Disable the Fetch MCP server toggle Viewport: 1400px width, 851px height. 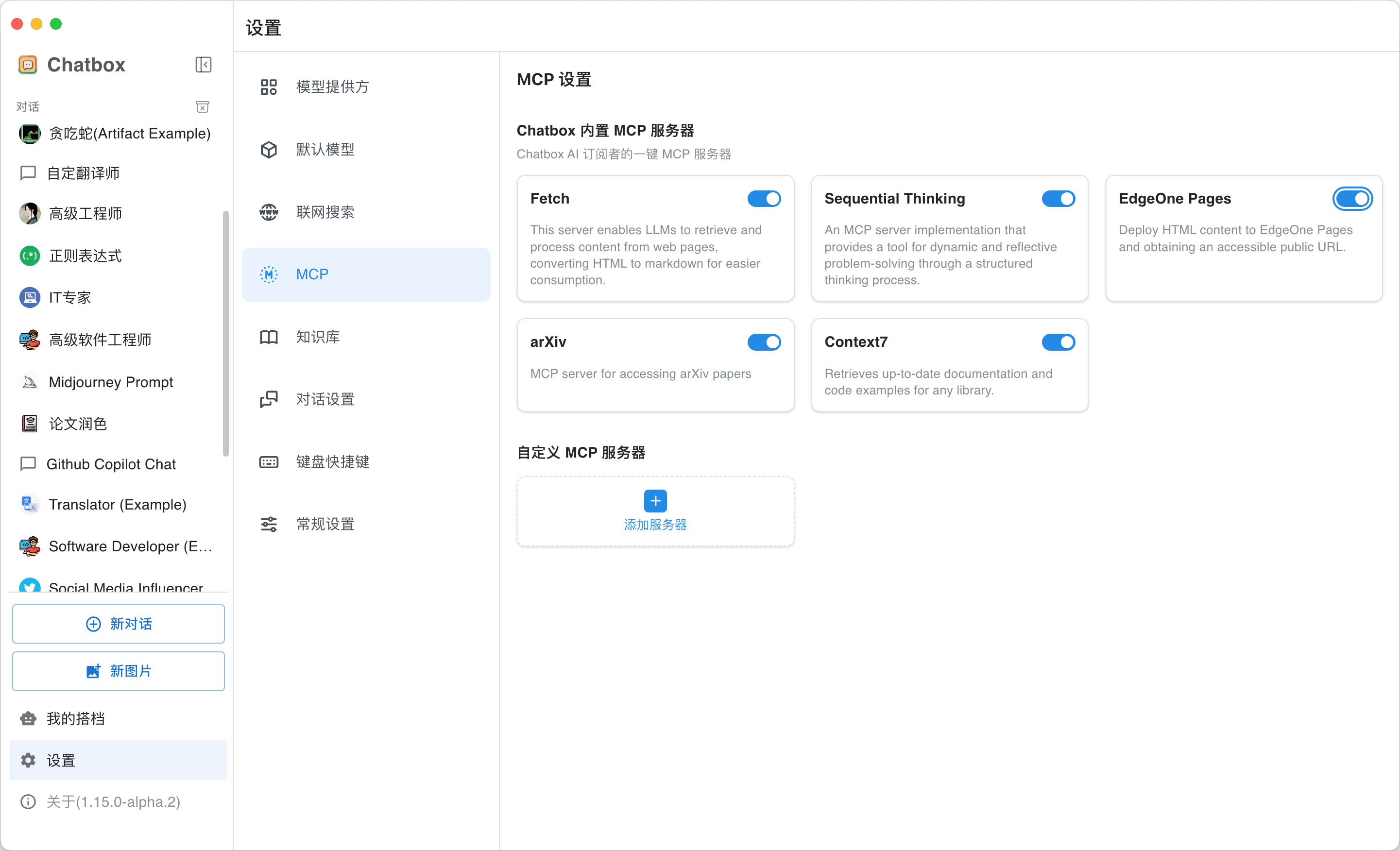pyautogui.click(x=764, y=199)
